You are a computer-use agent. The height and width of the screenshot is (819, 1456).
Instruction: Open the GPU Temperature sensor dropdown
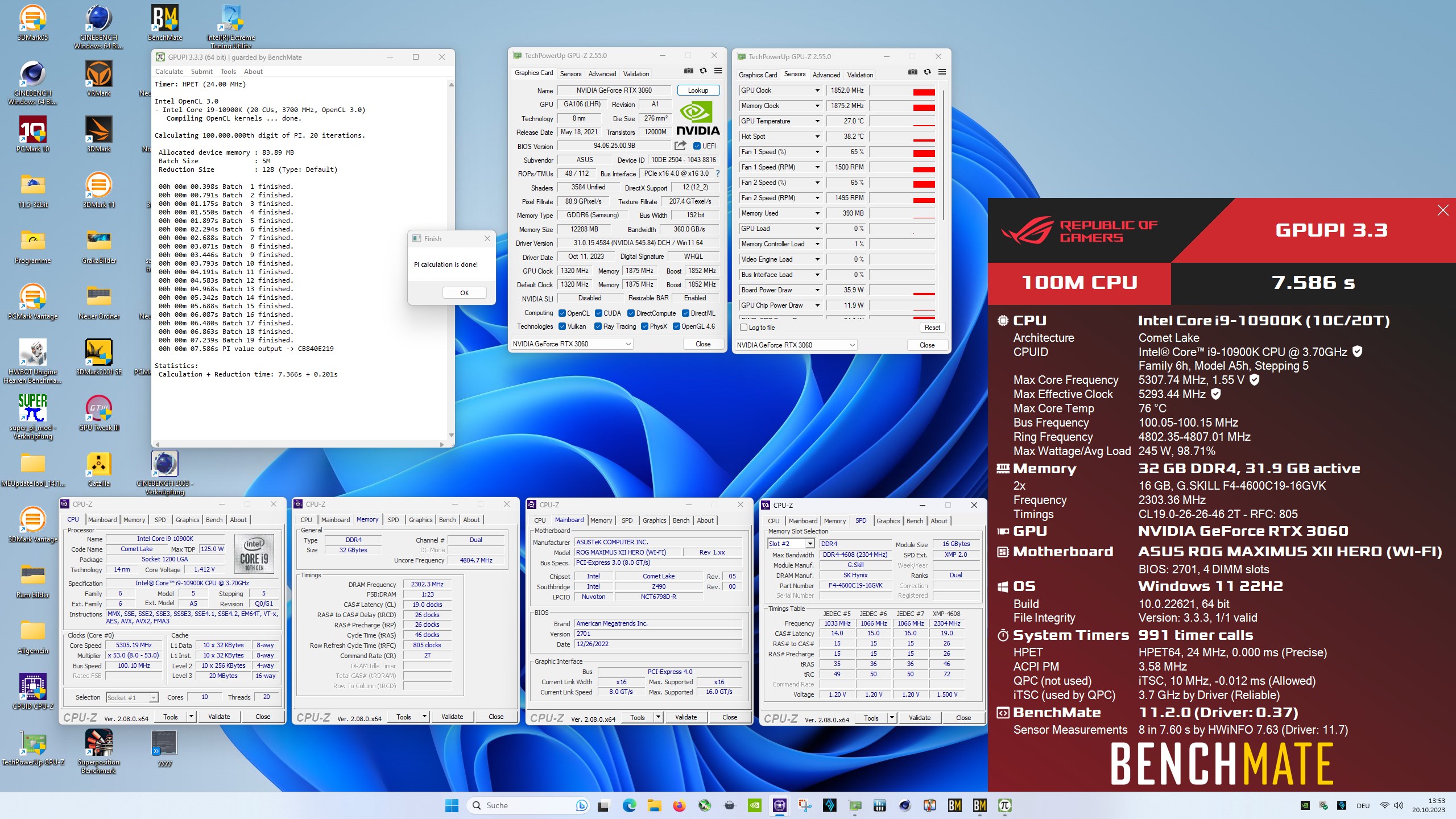tap(817, 121)
